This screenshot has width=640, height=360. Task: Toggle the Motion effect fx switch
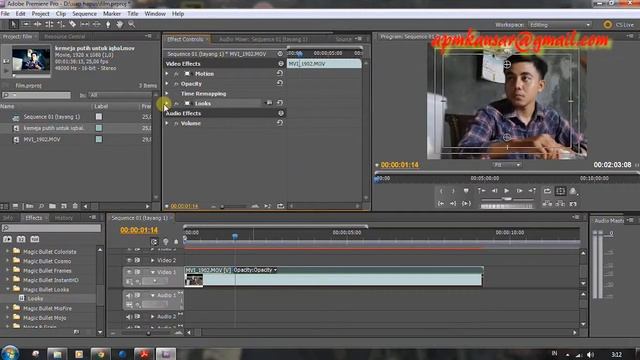click(176, 74)
